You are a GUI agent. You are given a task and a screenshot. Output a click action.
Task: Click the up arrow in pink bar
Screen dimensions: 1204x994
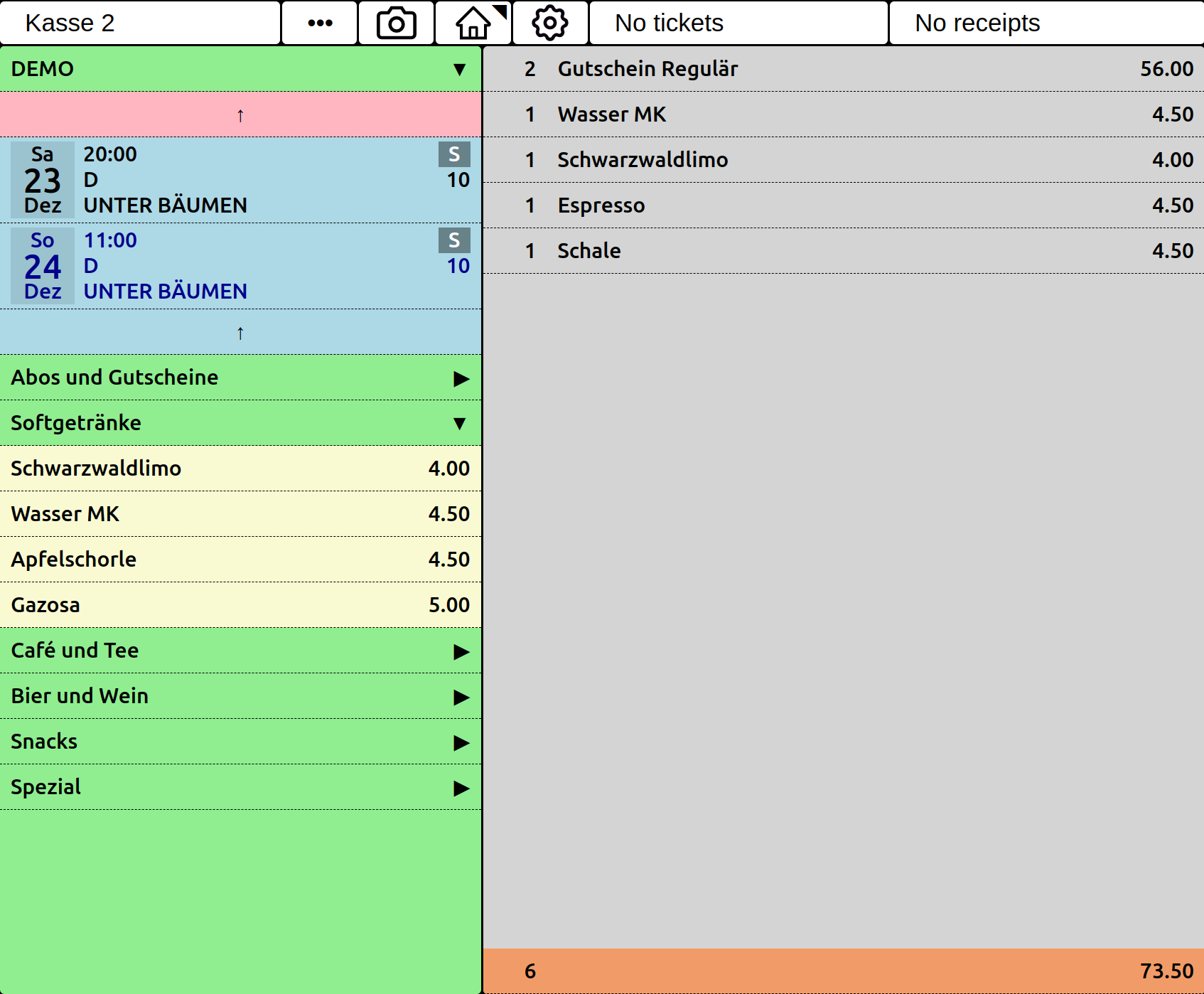point(240,115)
